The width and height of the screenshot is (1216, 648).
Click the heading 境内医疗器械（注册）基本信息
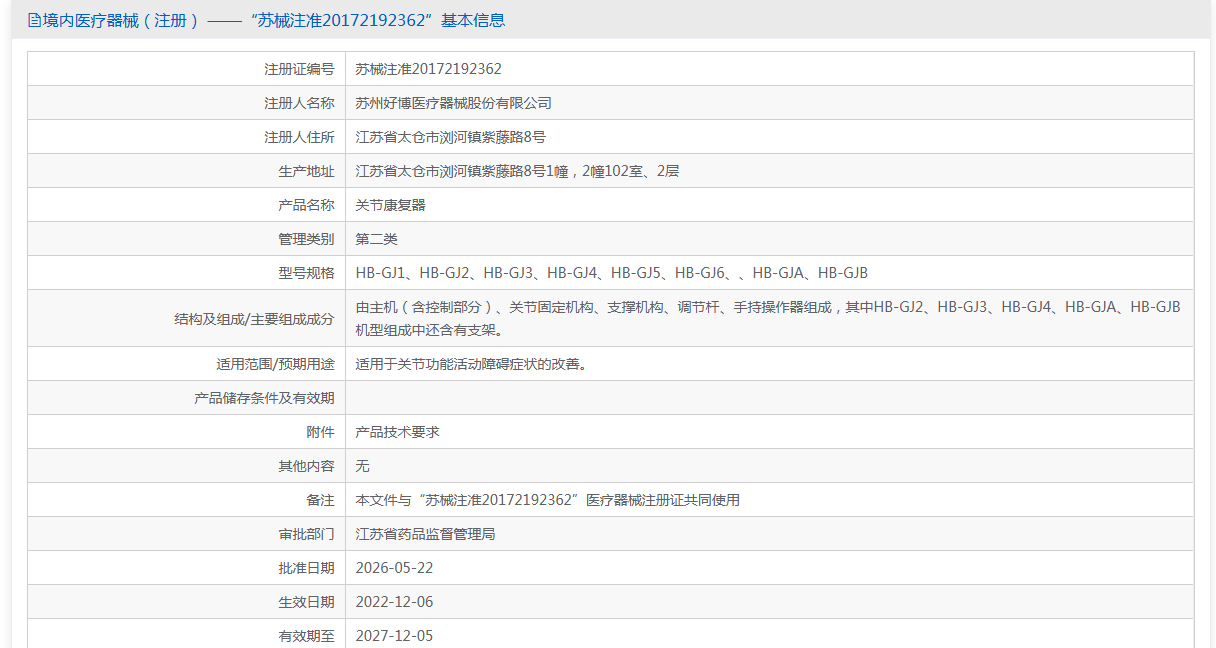coord(274,20)
